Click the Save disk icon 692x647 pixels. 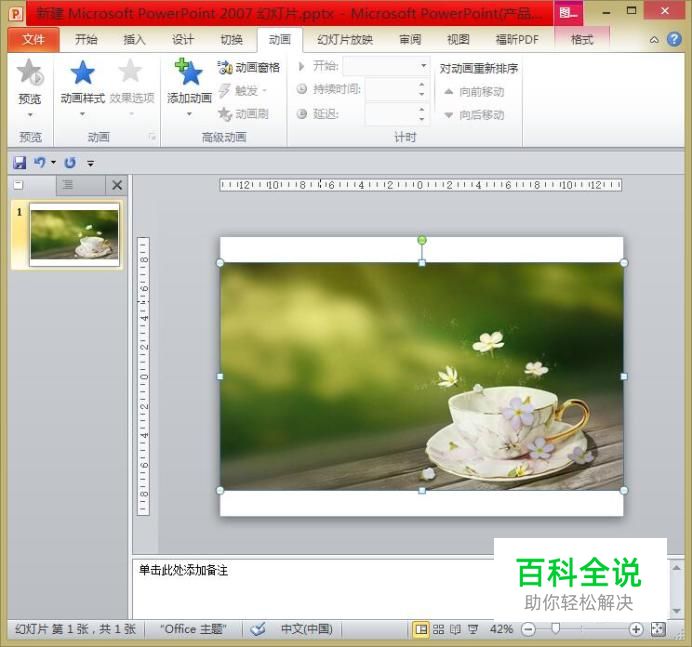(19, 163)
